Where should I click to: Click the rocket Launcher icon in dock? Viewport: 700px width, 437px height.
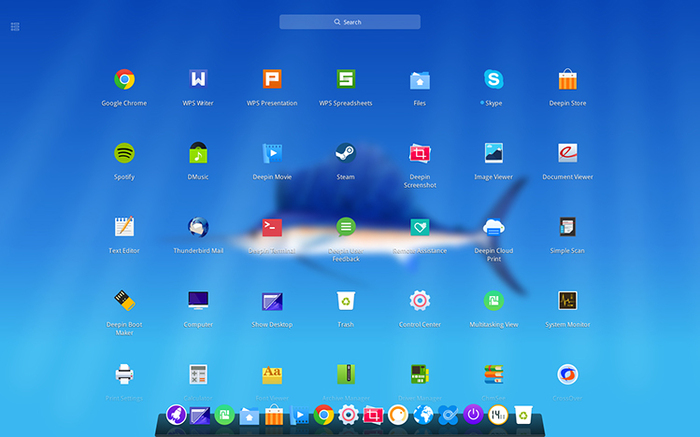[176, 415]
